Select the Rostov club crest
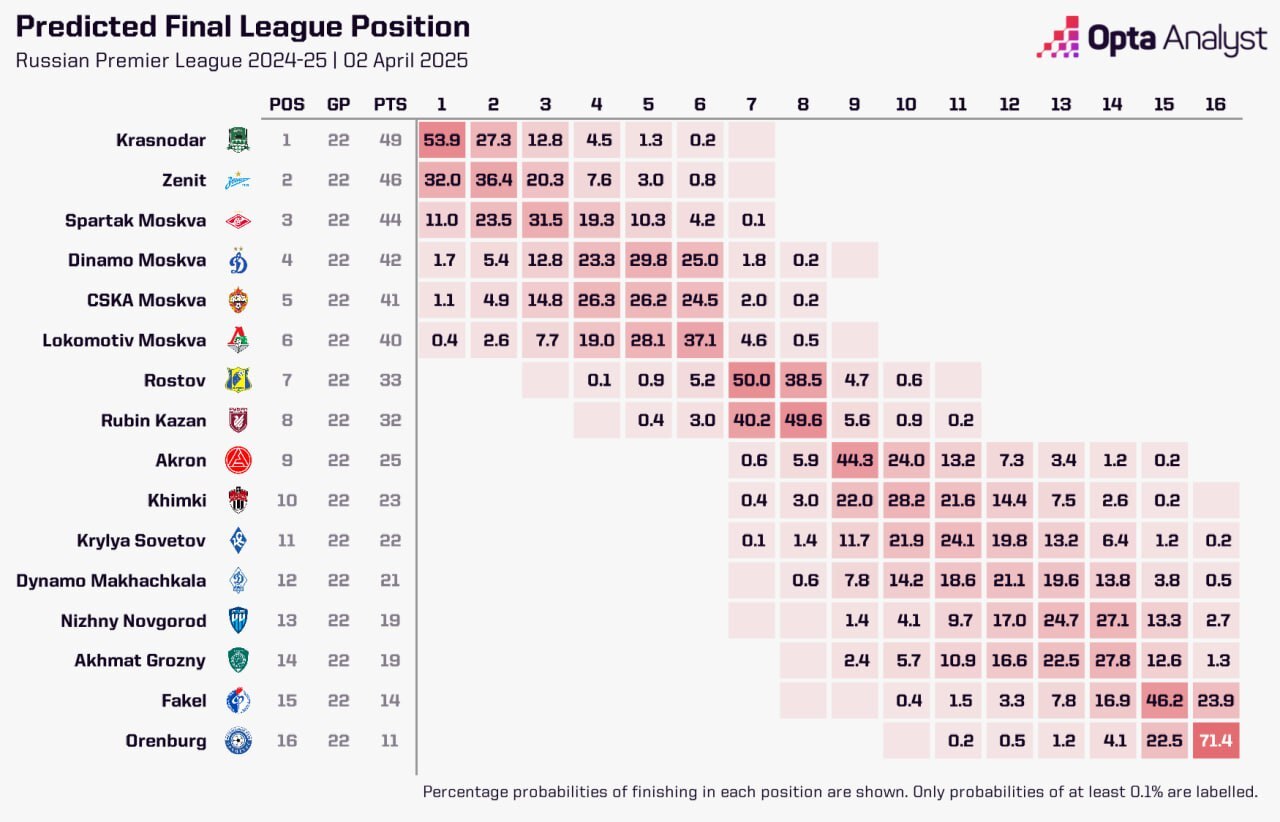The width and height of the screenshot is (1280, 822). [238, 380]
